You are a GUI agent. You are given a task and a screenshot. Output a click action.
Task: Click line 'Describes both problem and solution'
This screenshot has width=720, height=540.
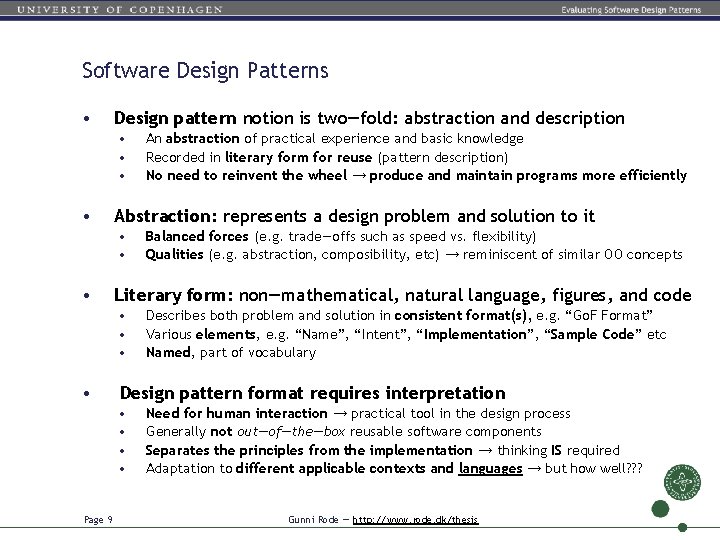tap(399, 316)
